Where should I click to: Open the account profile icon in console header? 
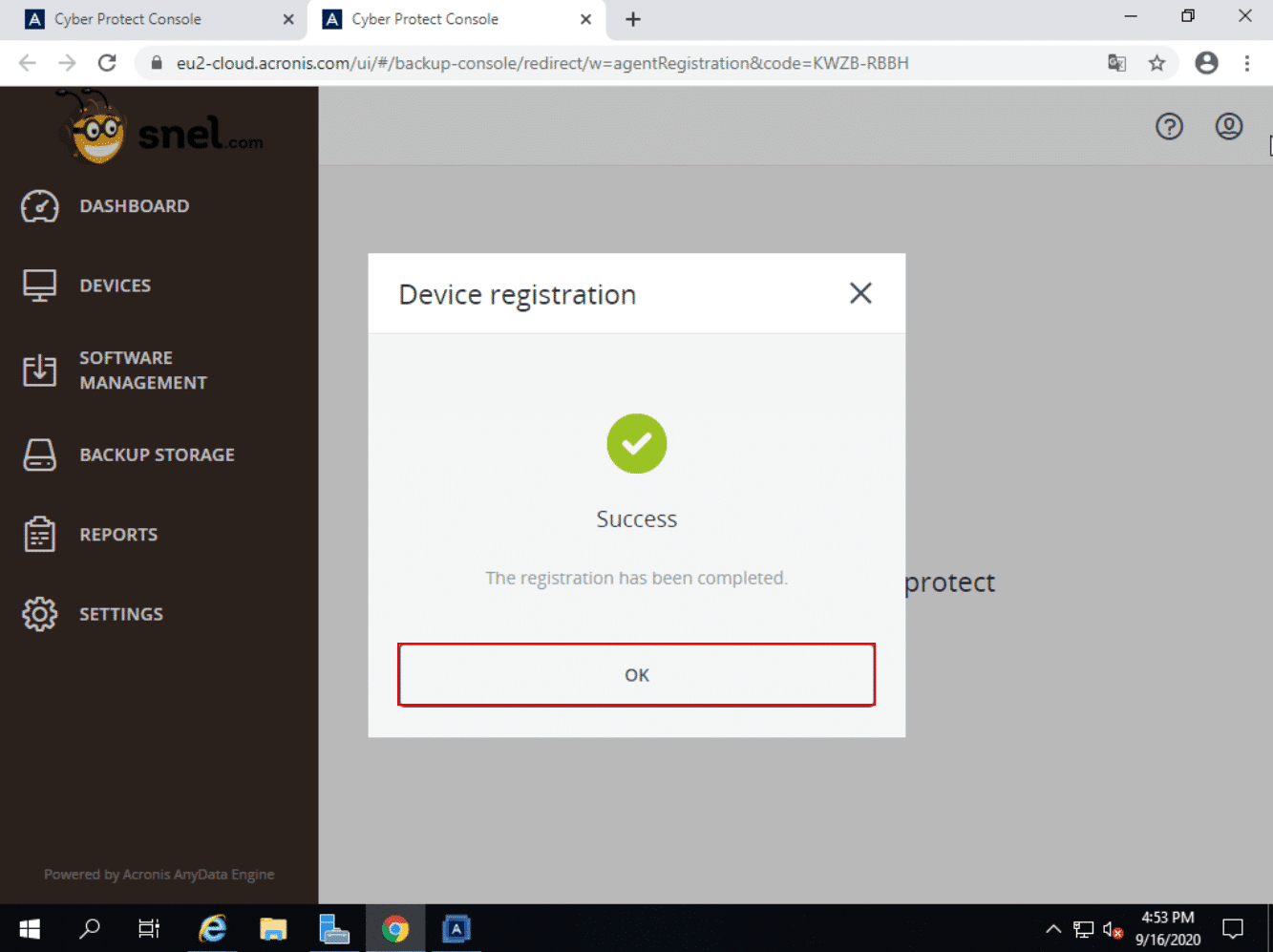pos(1229,126)
